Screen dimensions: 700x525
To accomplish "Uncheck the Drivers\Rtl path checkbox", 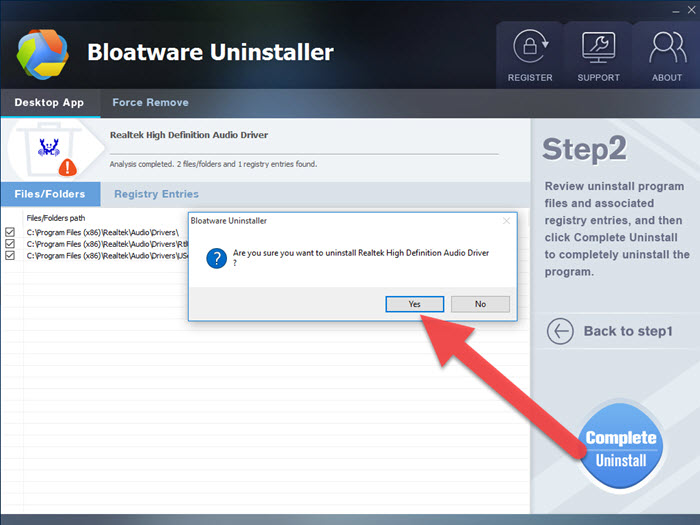I will (x=10, y=244).
